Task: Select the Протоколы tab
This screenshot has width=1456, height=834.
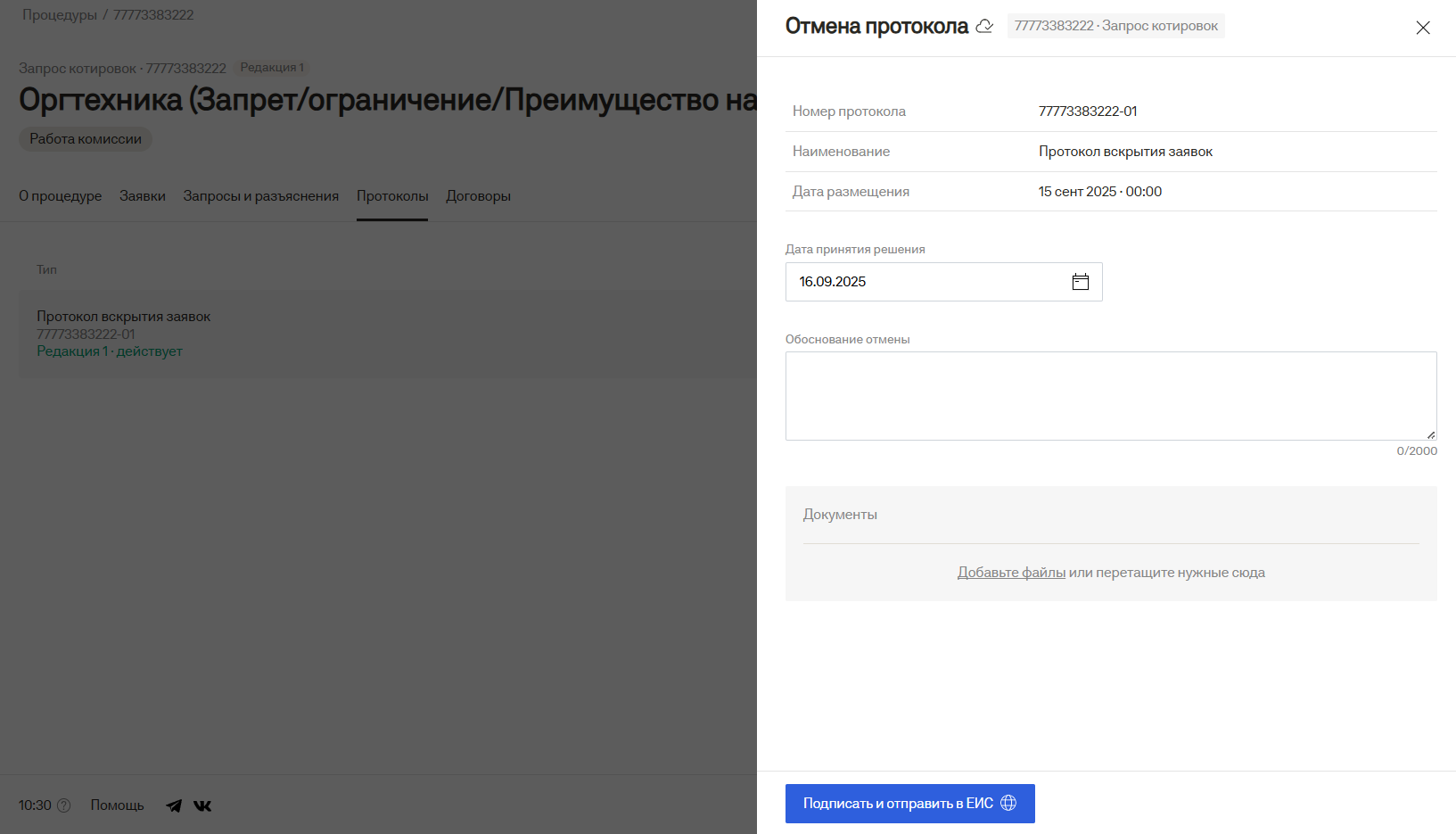Action: point(392,196)
